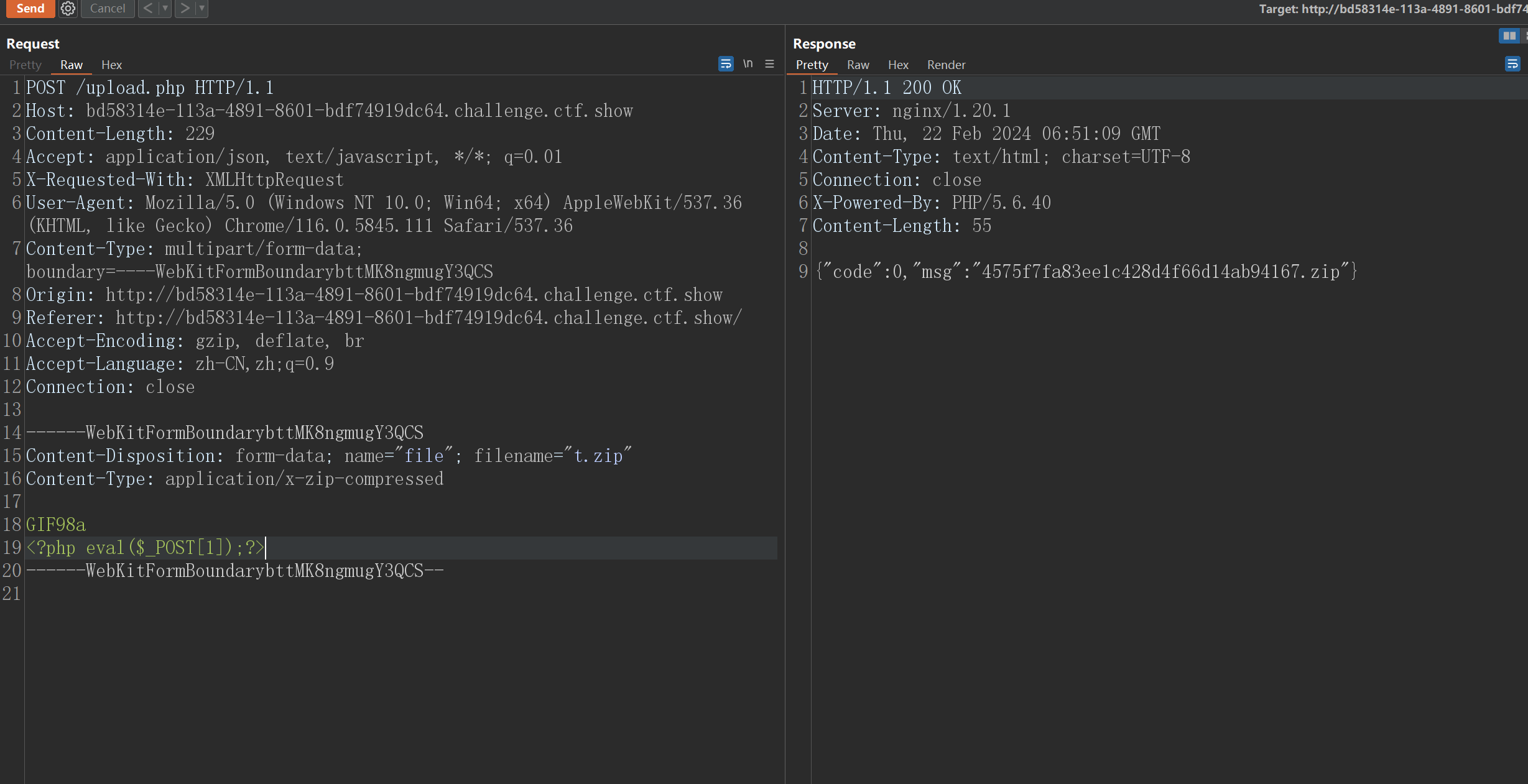The height and width of the screenshot is (784, 1528).
Task: Click the Connection: close request header
Action: pyautogui.click(x=110, y=387)
